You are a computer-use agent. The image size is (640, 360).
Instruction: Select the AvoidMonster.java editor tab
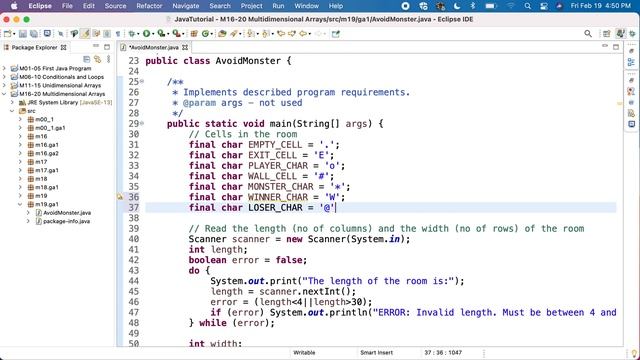153,47
